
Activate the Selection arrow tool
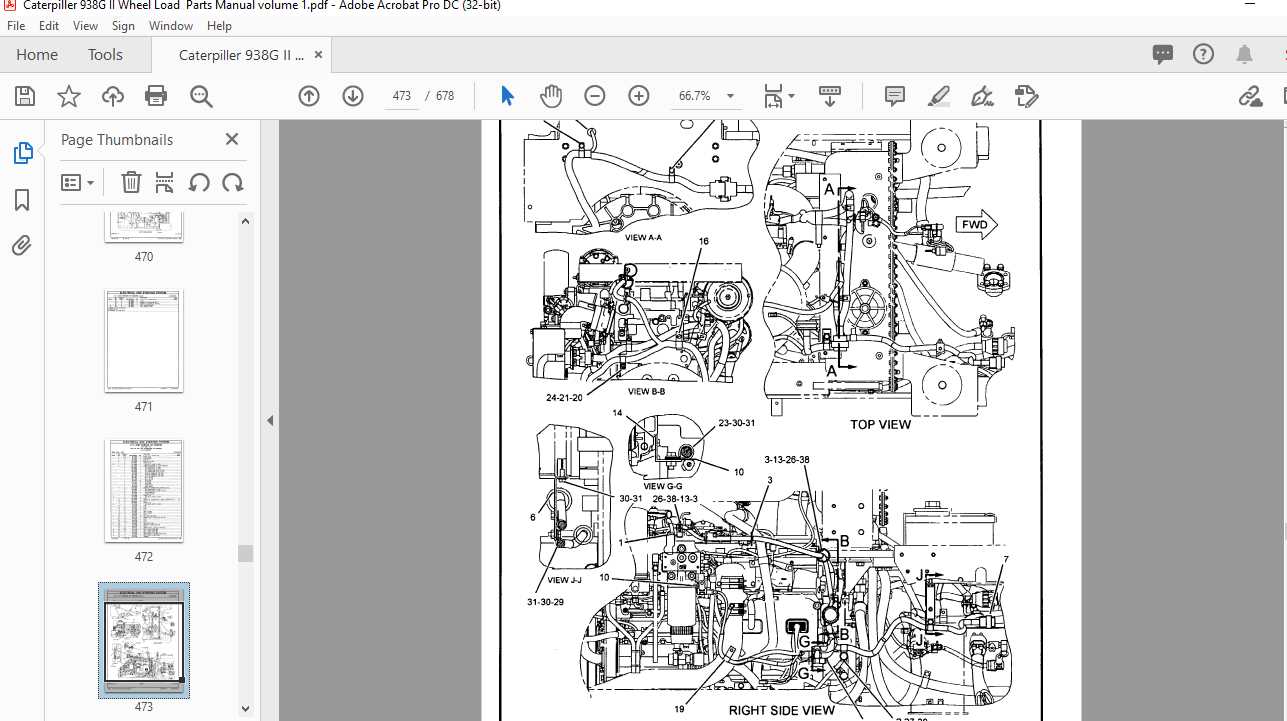click(507, 96)
